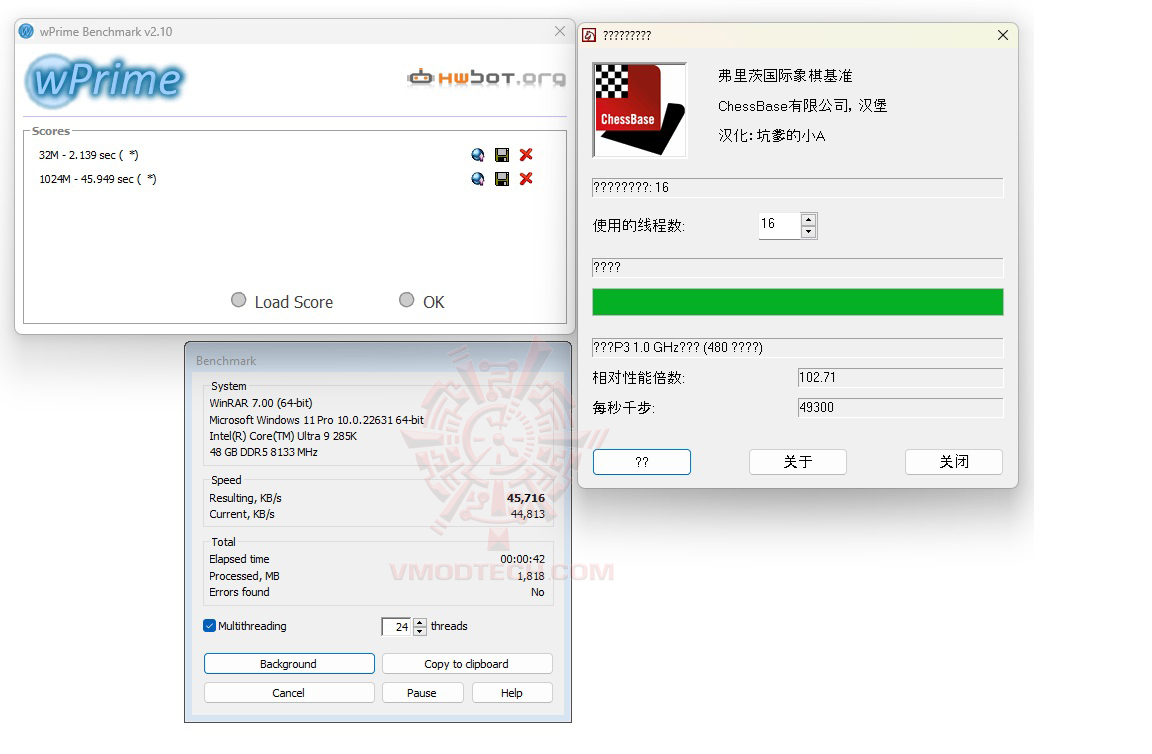Delete the 32M score red X
The image size is (1152, 754).
pos(526,155)
